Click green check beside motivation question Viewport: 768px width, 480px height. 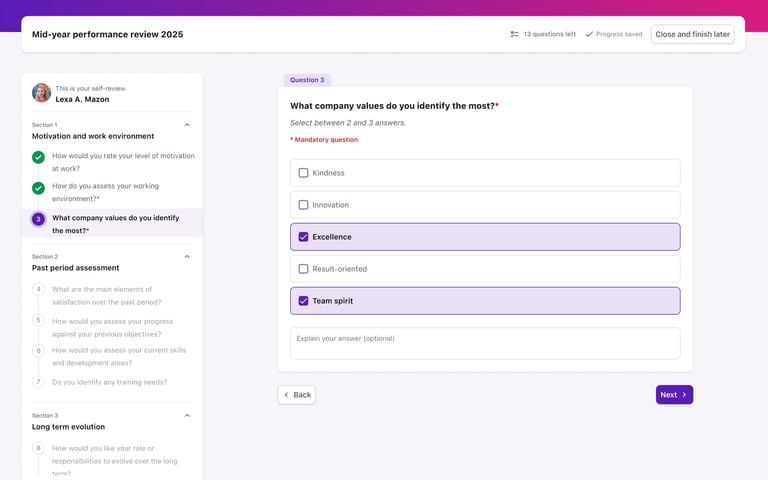click(38, 157)
